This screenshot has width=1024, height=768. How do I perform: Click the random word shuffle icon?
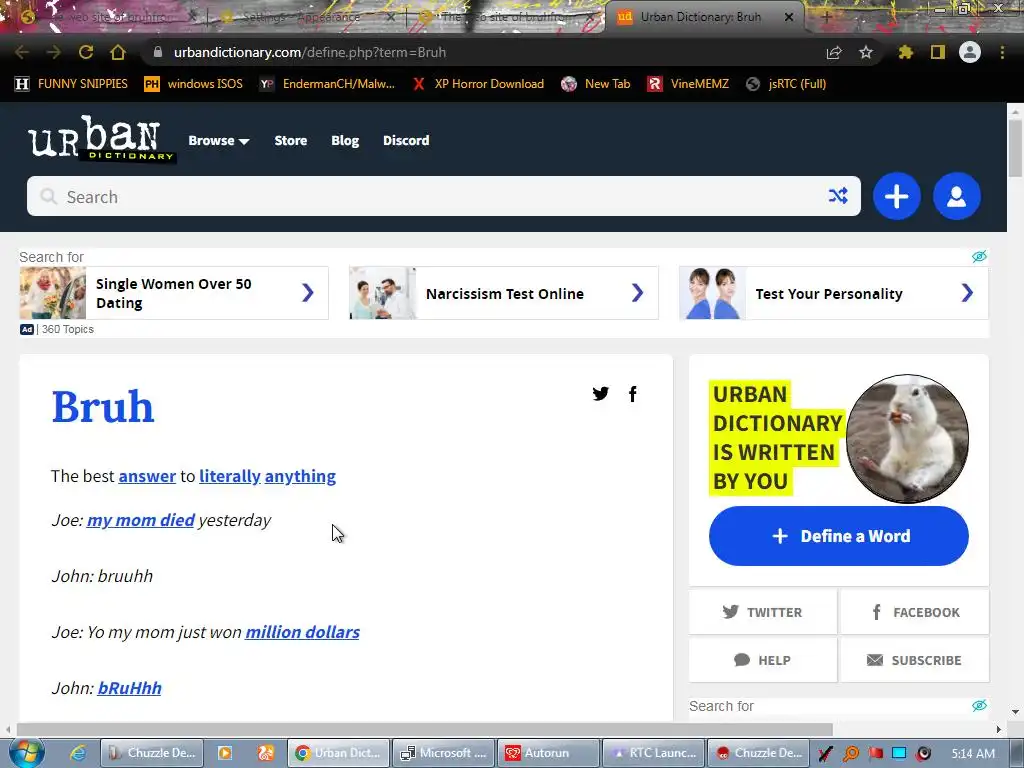click(x=838, y=195)
